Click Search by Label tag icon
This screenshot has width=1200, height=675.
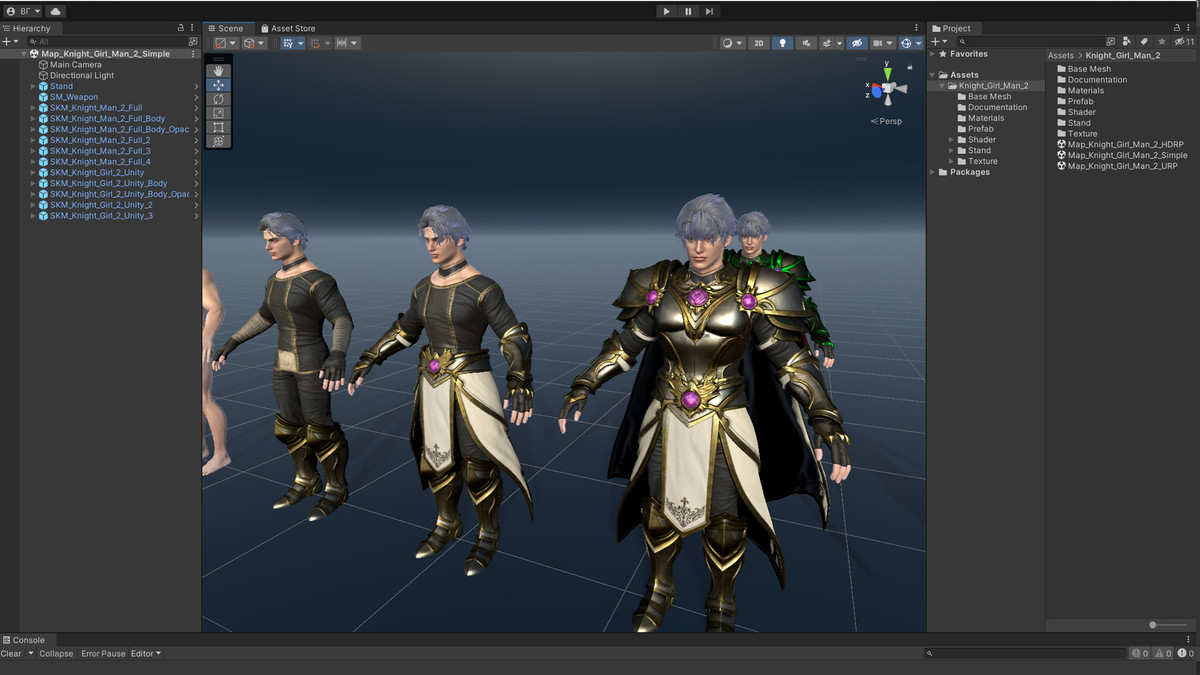click(x=1144, y=42)
